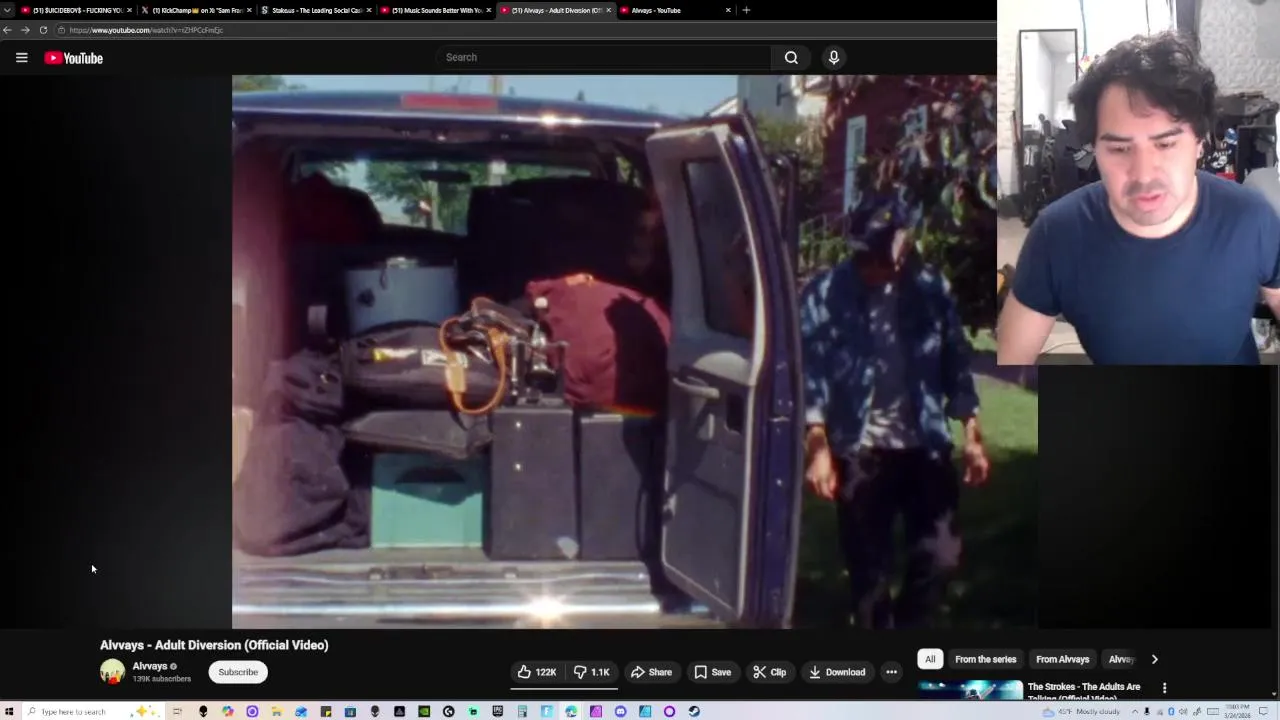Open the three-dot more actions menu
Screen dimensions: 1280x720
[x=891, y=672]
